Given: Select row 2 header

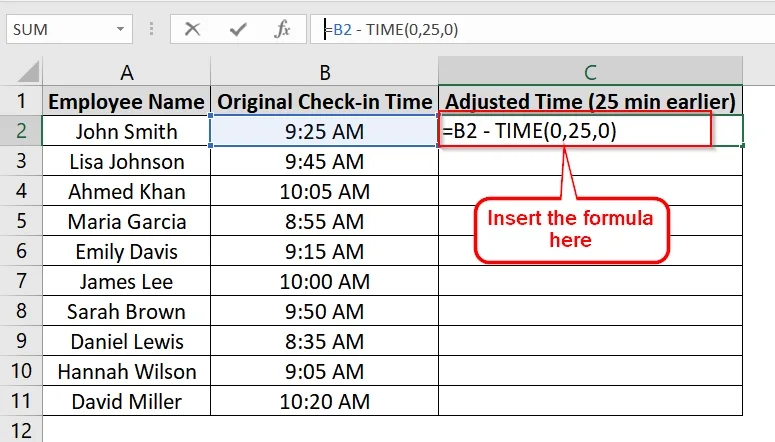Looking at the screenshot, I should (x=21, y=131).
